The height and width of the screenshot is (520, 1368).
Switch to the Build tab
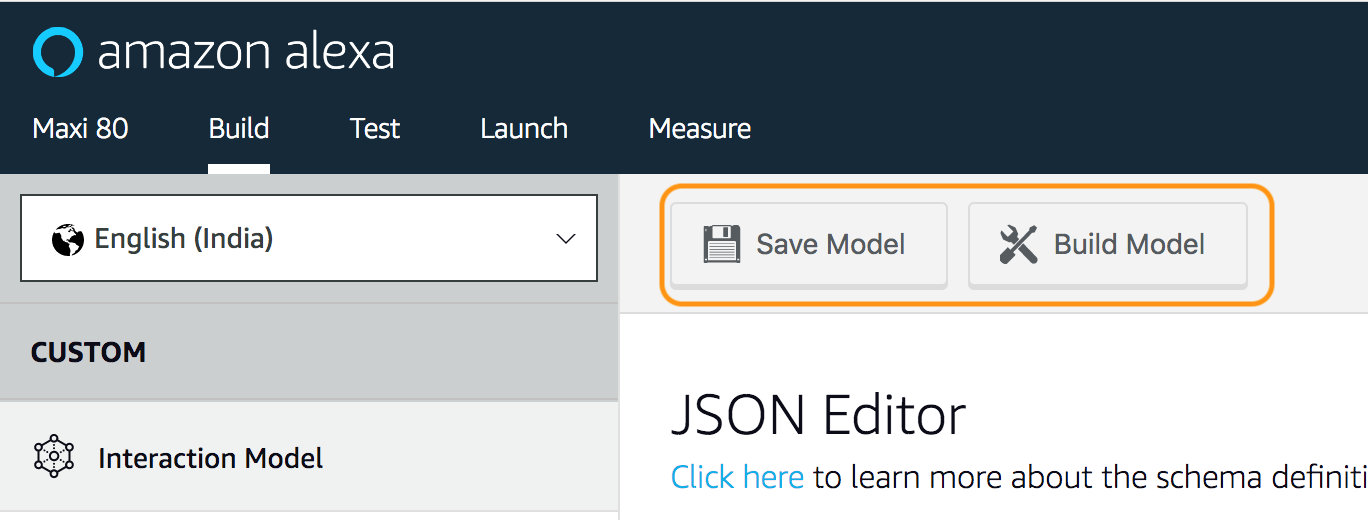click(239, 129)
